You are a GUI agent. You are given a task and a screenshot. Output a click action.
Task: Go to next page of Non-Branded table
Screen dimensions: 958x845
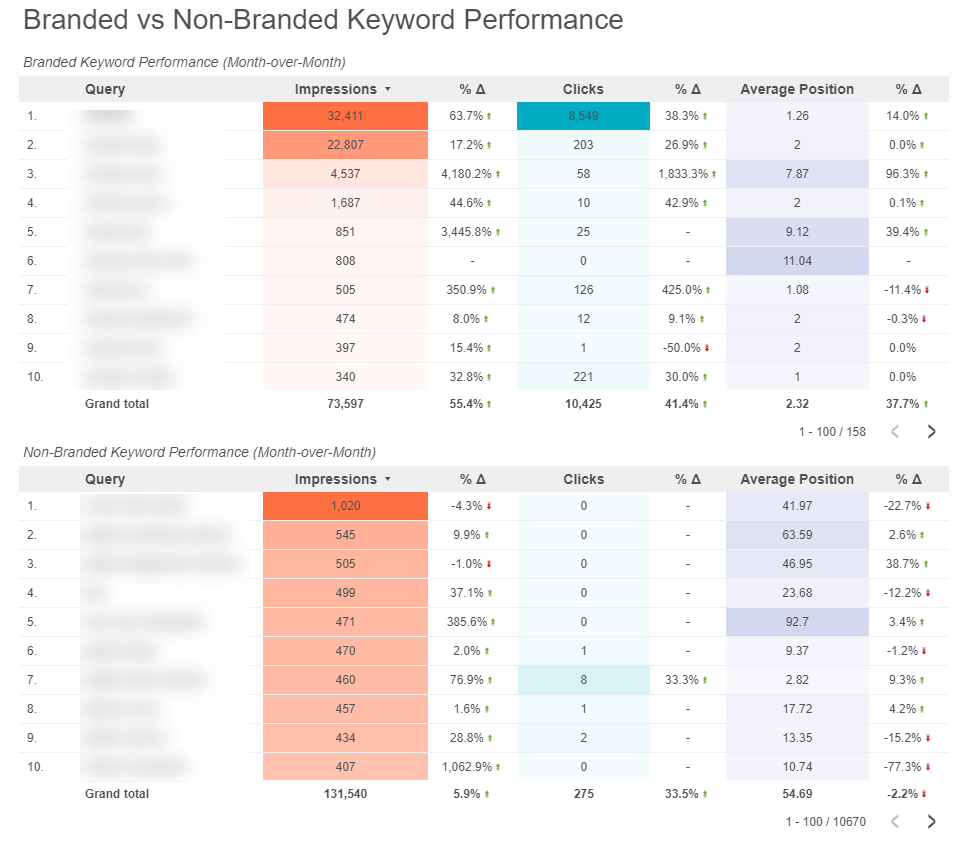coord(931,822)
